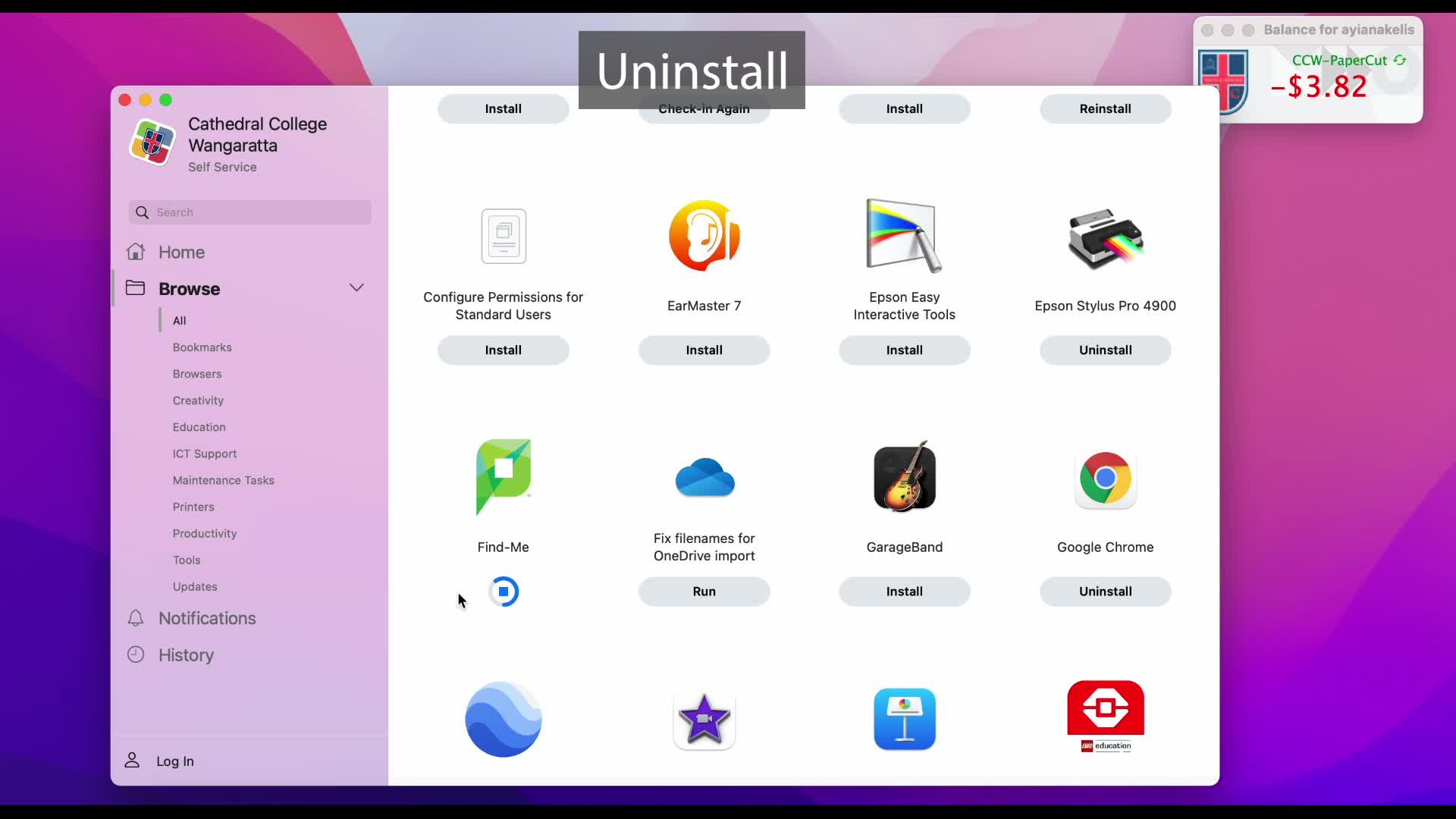1456x819 pixels.
Task: Uninstall Epson Stylus Pro 4900
Action: click(x=1105, y=350)
